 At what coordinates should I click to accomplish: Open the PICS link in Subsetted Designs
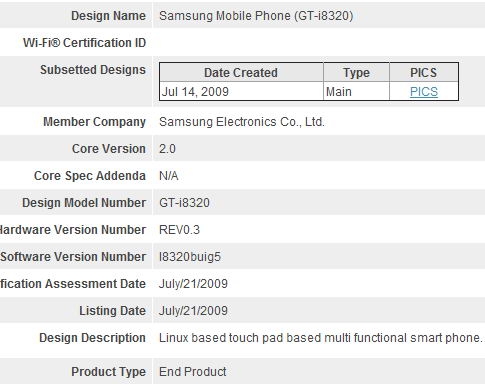coord(424,92)
